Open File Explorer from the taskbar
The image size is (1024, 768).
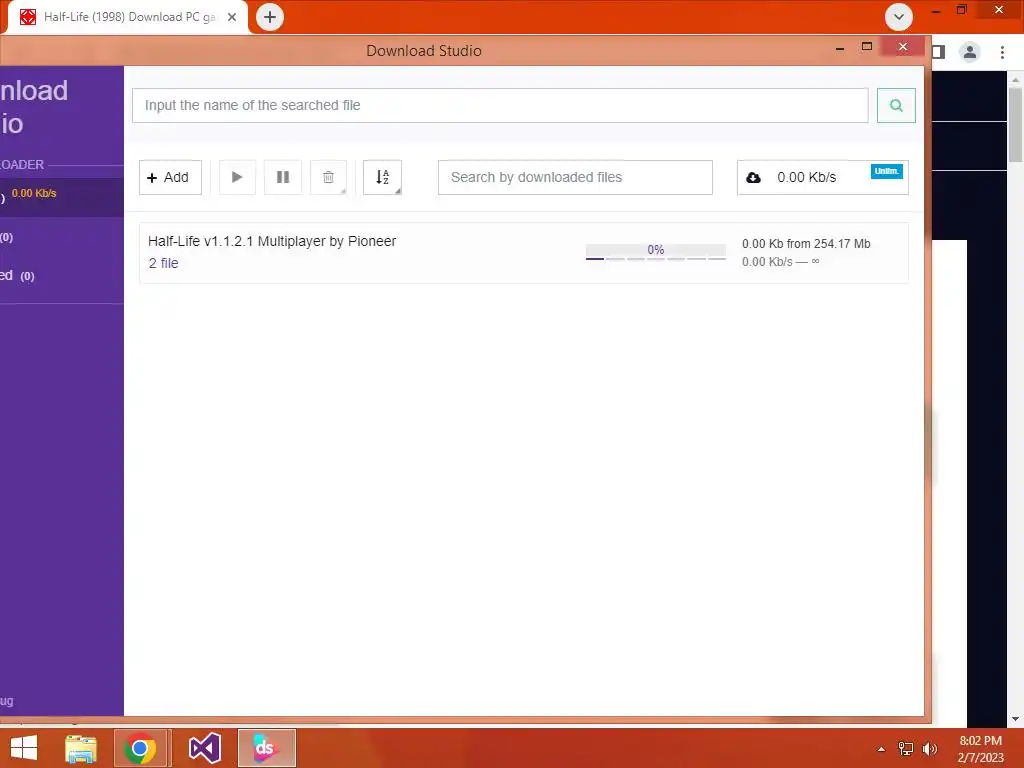pos(81,748)
